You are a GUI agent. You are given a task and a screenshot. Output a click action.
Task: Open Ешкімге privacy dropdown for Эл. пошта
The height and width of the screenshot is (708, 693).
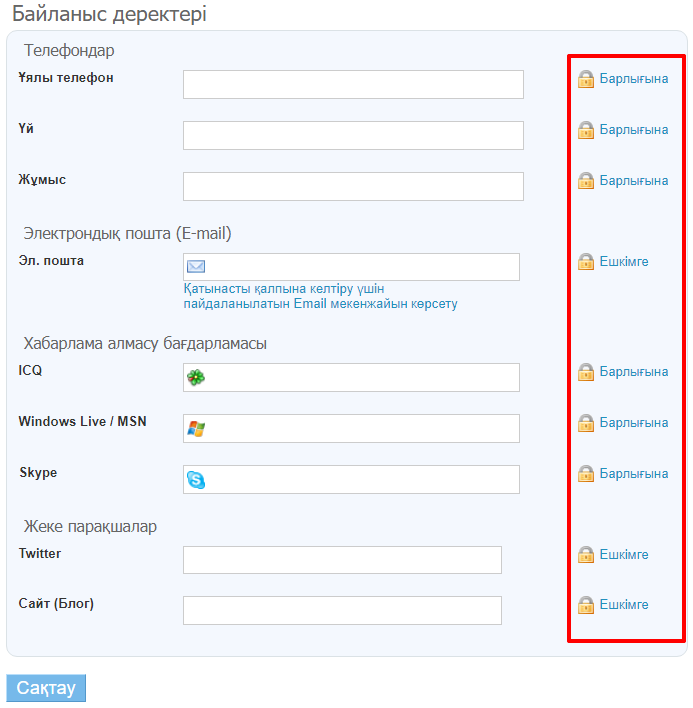point(624,262)
